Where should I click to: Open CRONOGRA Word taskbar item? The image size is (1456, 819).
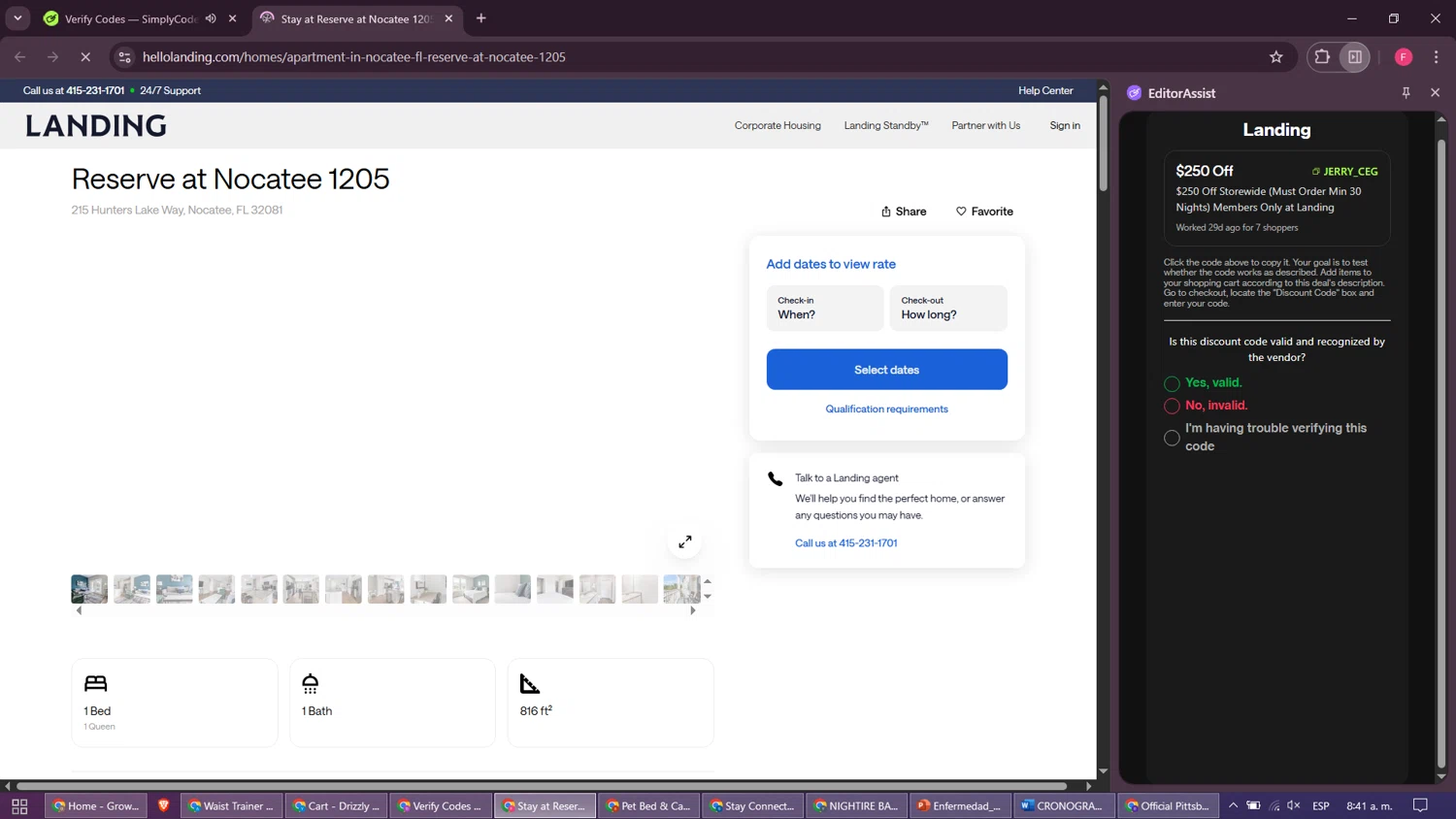pyautogui.click(x=1065, y=806)
